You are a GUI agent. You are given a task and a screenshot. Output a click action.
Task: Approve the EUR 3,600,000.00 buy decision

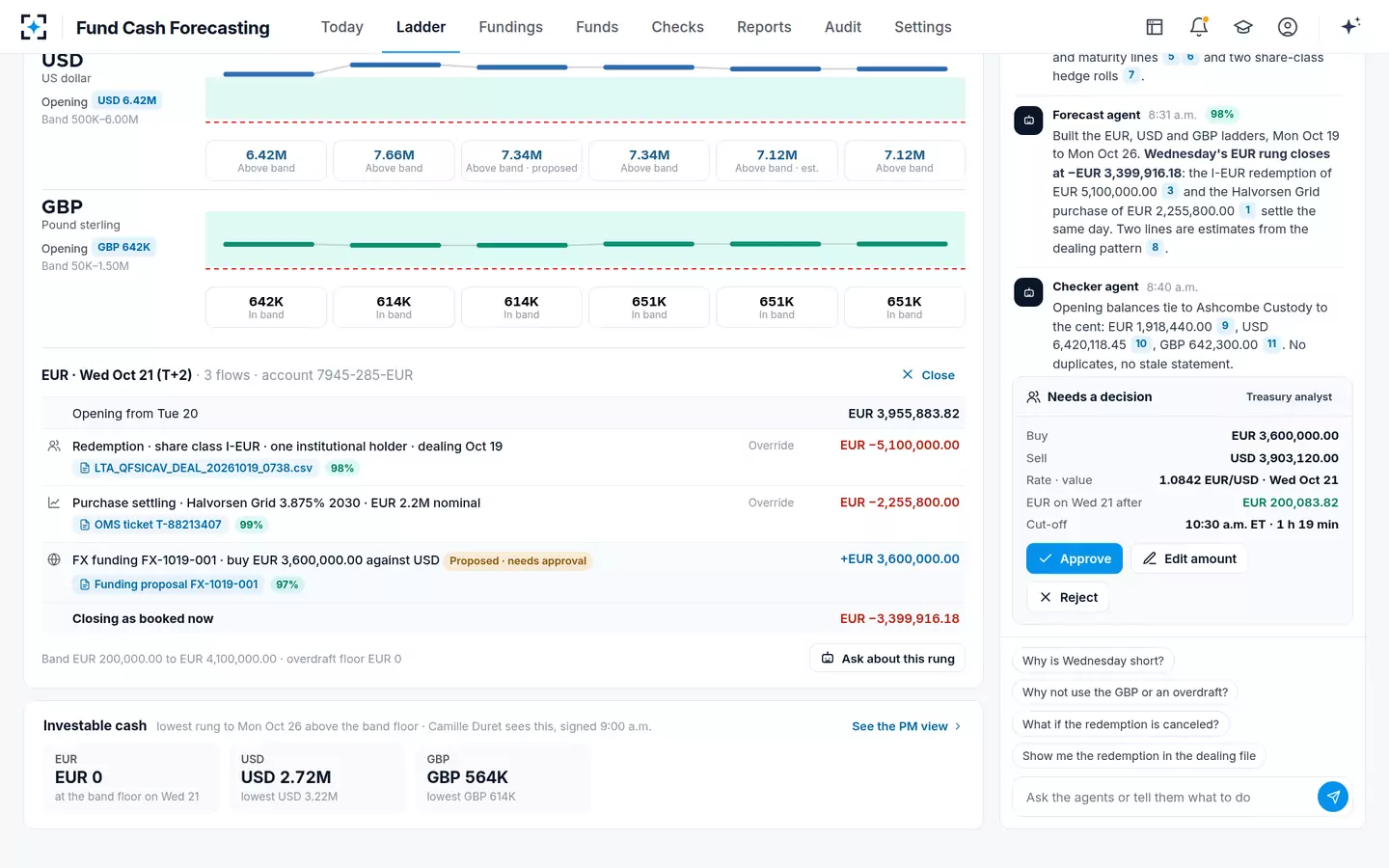[1075, 558]
